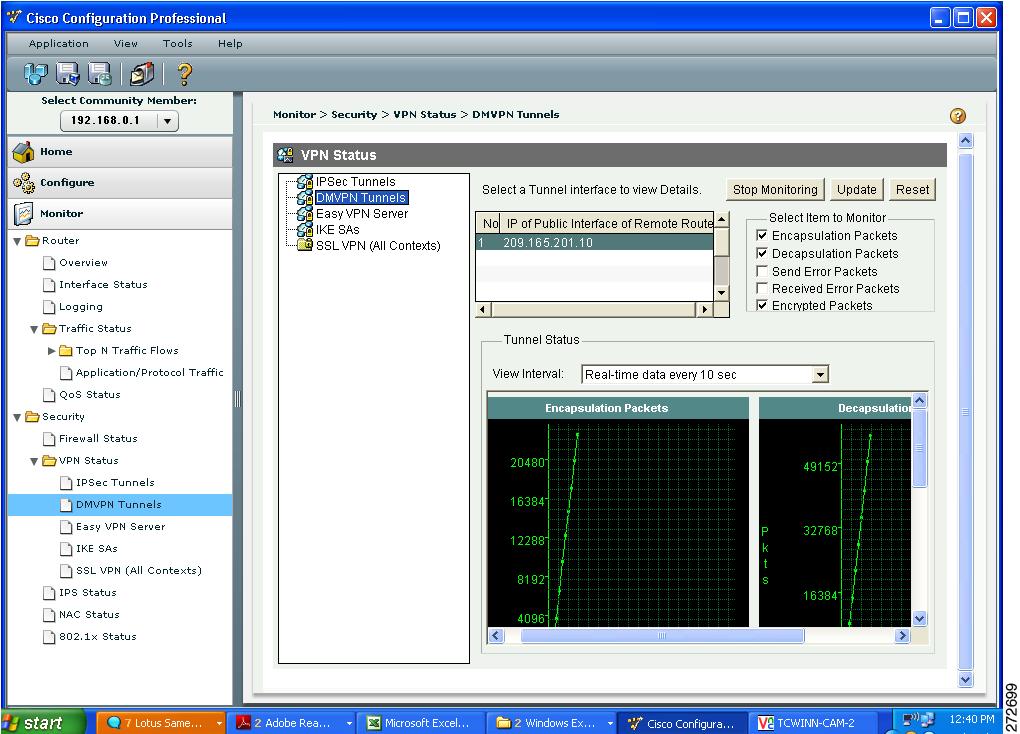Click the floppy disk with teal router icon
1020x734 pixels.
point(100,74)
